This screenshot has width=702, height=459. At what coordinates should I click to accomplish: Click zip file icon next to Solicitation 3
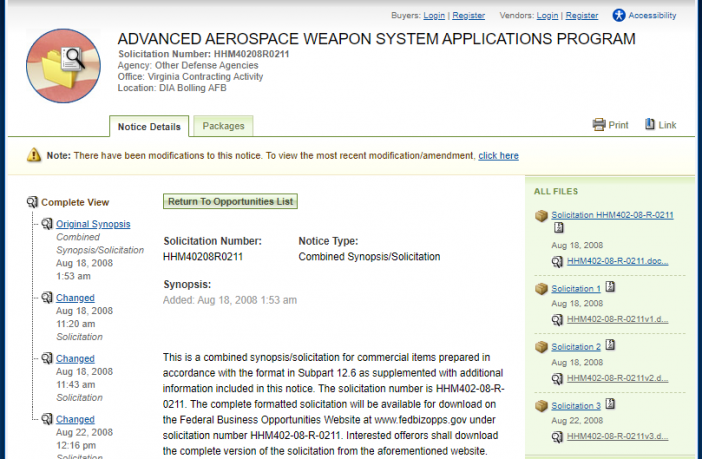click(610, 404)
